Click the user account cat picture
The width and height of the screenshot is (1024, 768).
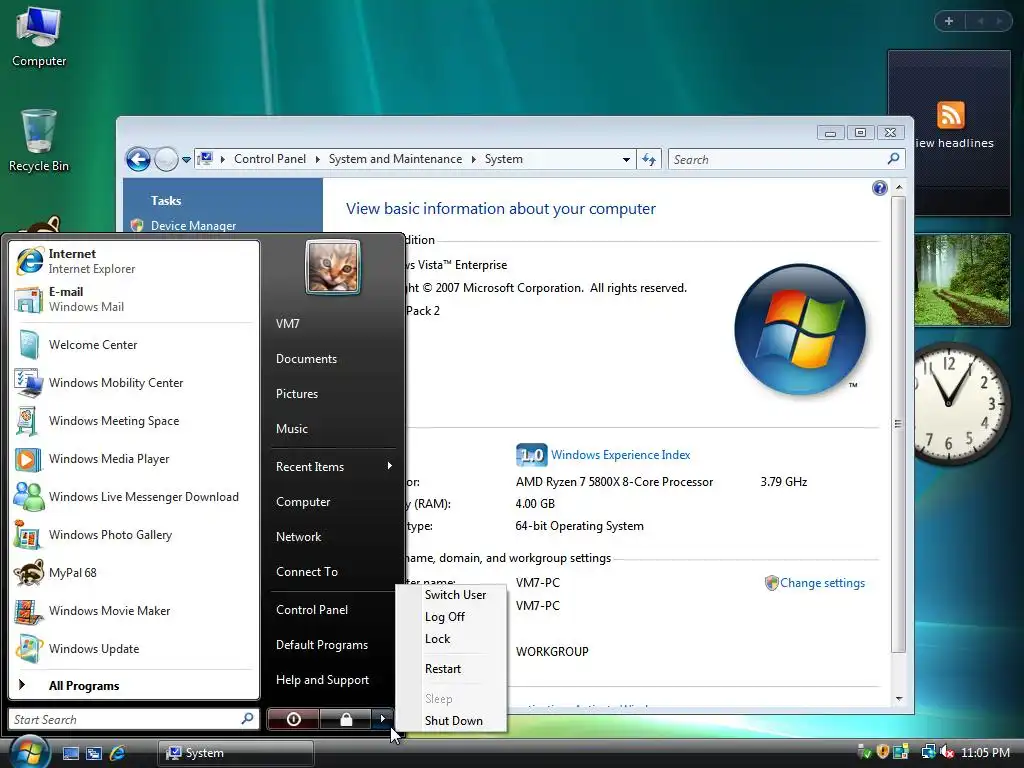pos(333,267)
